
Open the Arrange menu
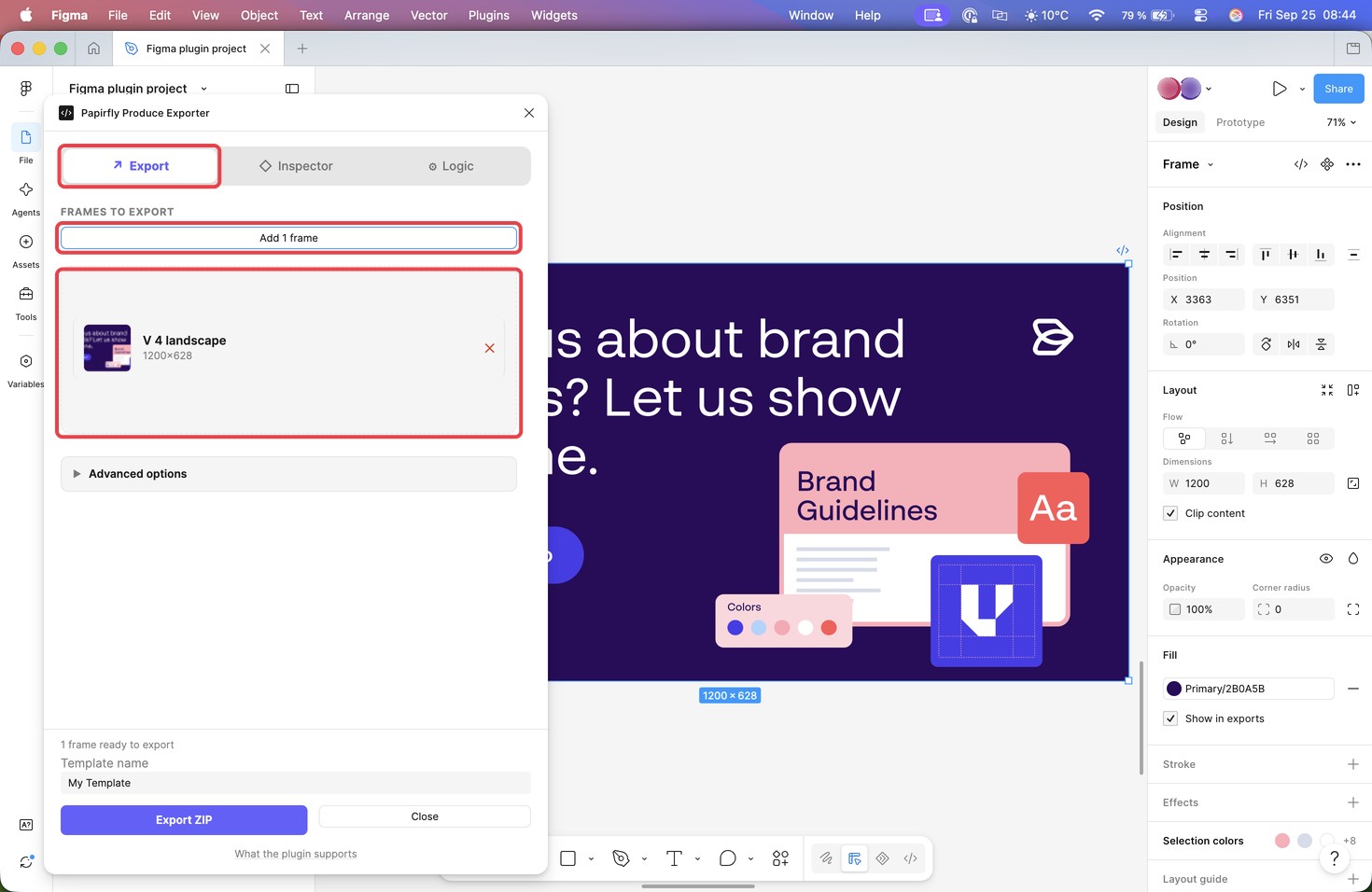pyautogui.click(x=367, y=15)
